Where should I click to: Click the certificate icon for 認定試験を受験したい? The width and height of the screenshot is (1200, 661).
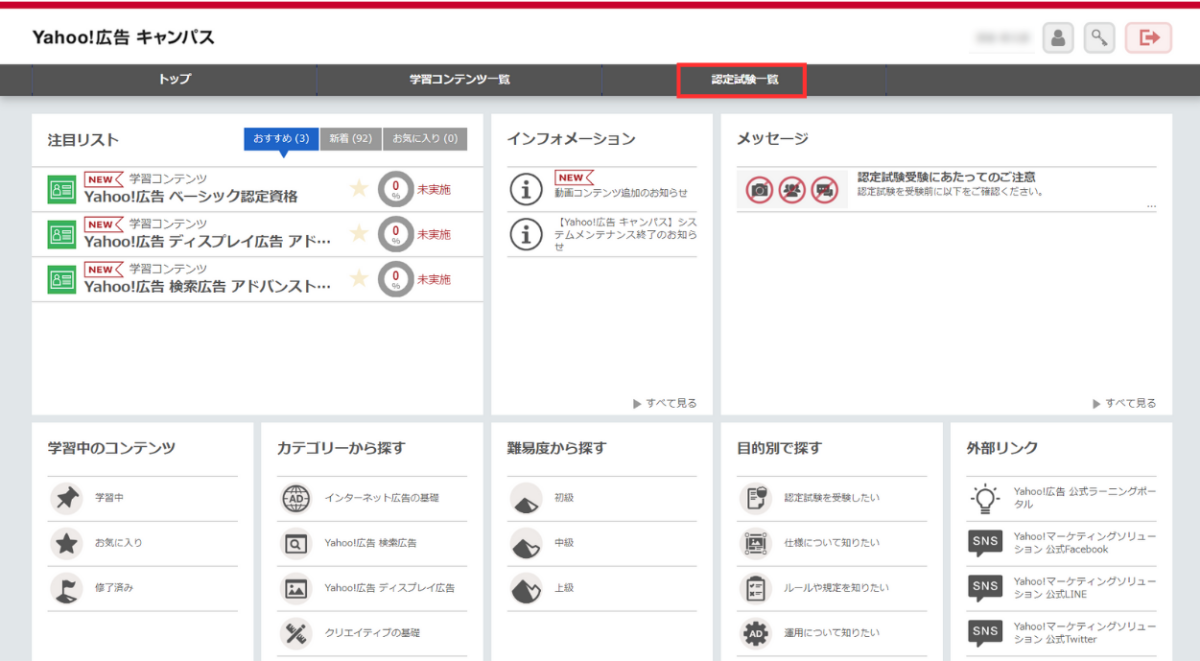(756, 498)
